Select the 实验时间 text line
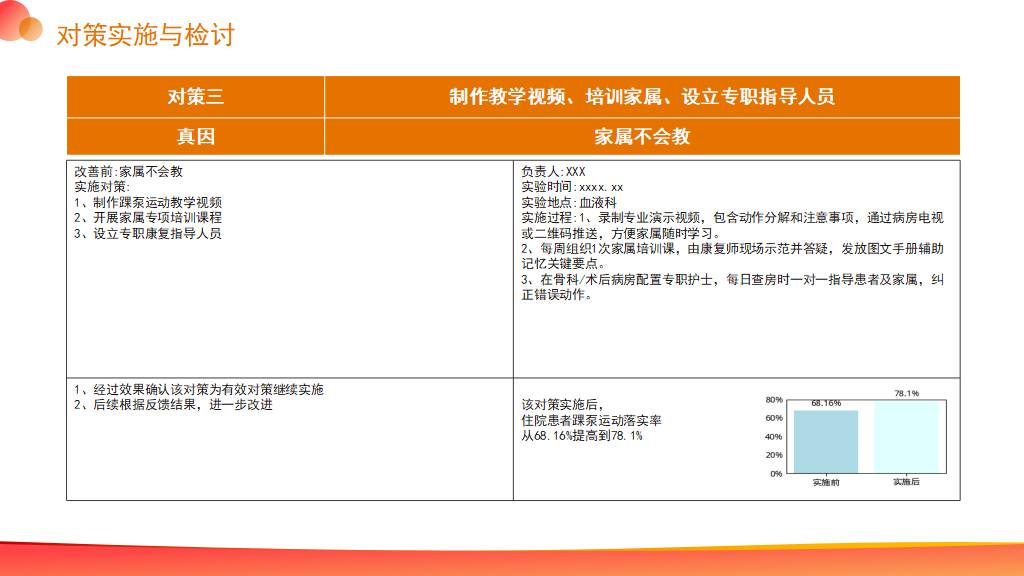 pyautogui.click(x=572, y=187)
